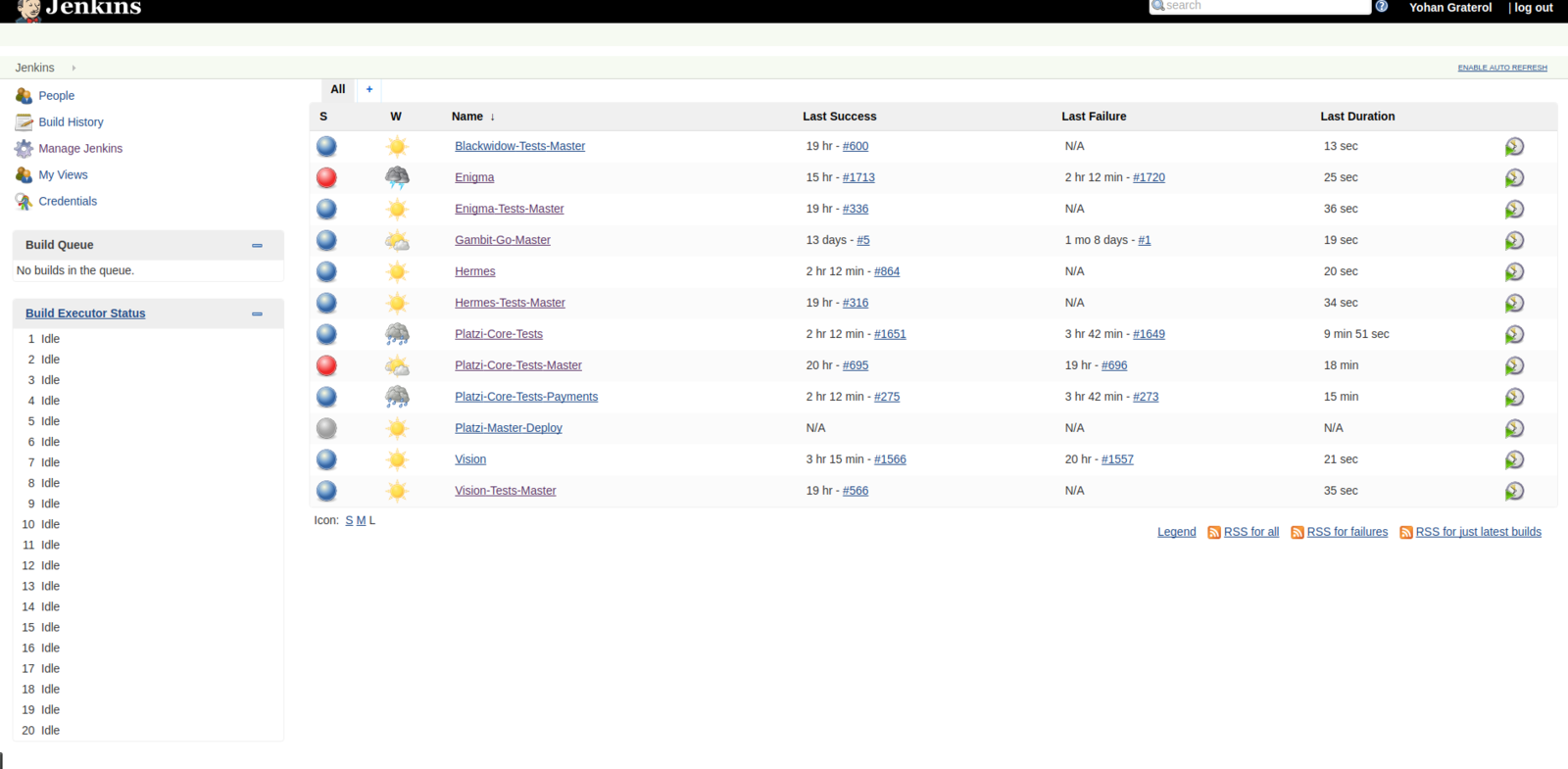The width and height of the screenshot is (1568, 769).
Task: Open Hermes last success build #864
Action: point(887,271)
